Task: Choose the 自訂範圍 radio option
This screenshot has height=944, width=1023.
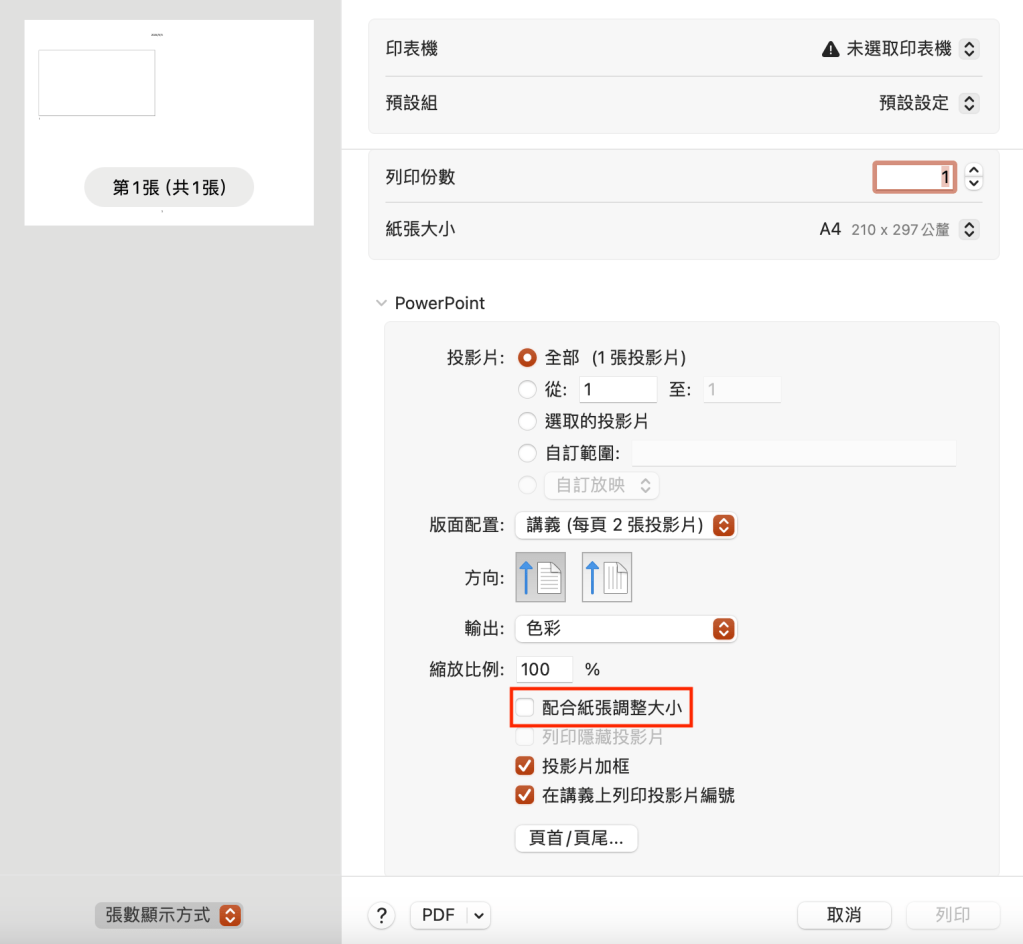Action: (528, 453)
